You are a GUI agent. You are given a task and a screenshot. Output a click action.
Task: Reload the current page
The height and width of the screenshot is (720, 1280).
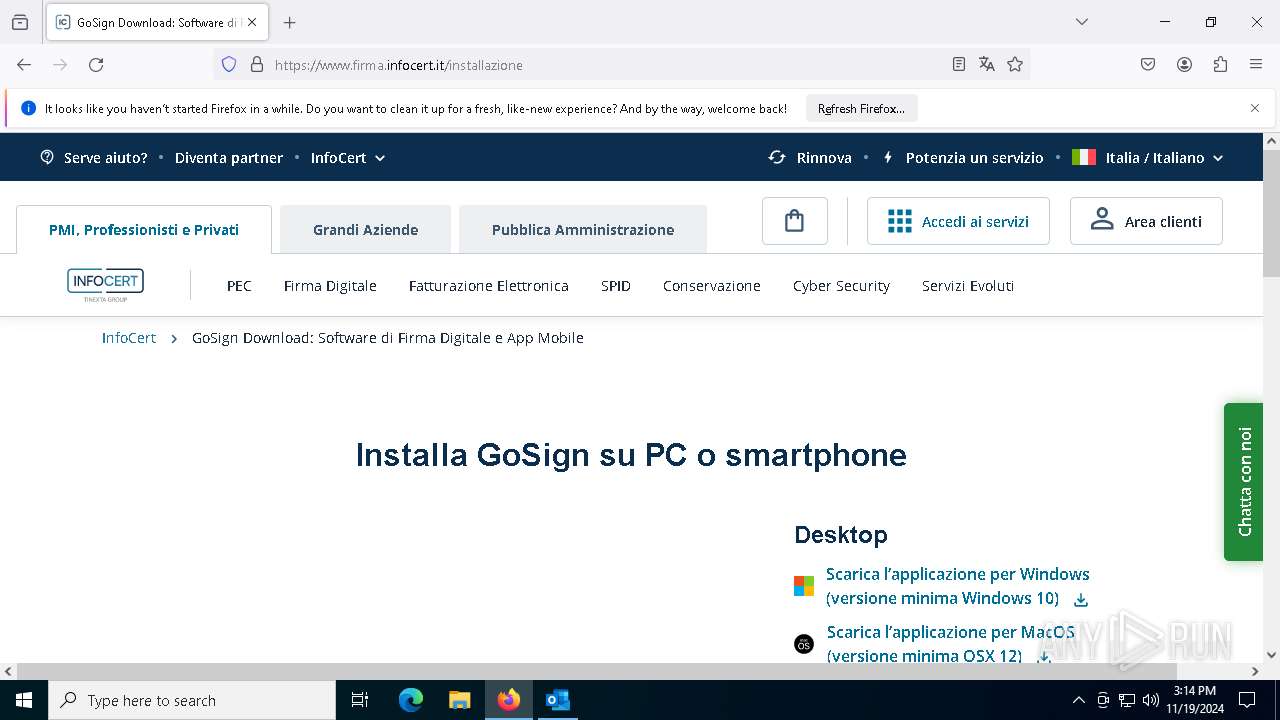click(96, 64)
